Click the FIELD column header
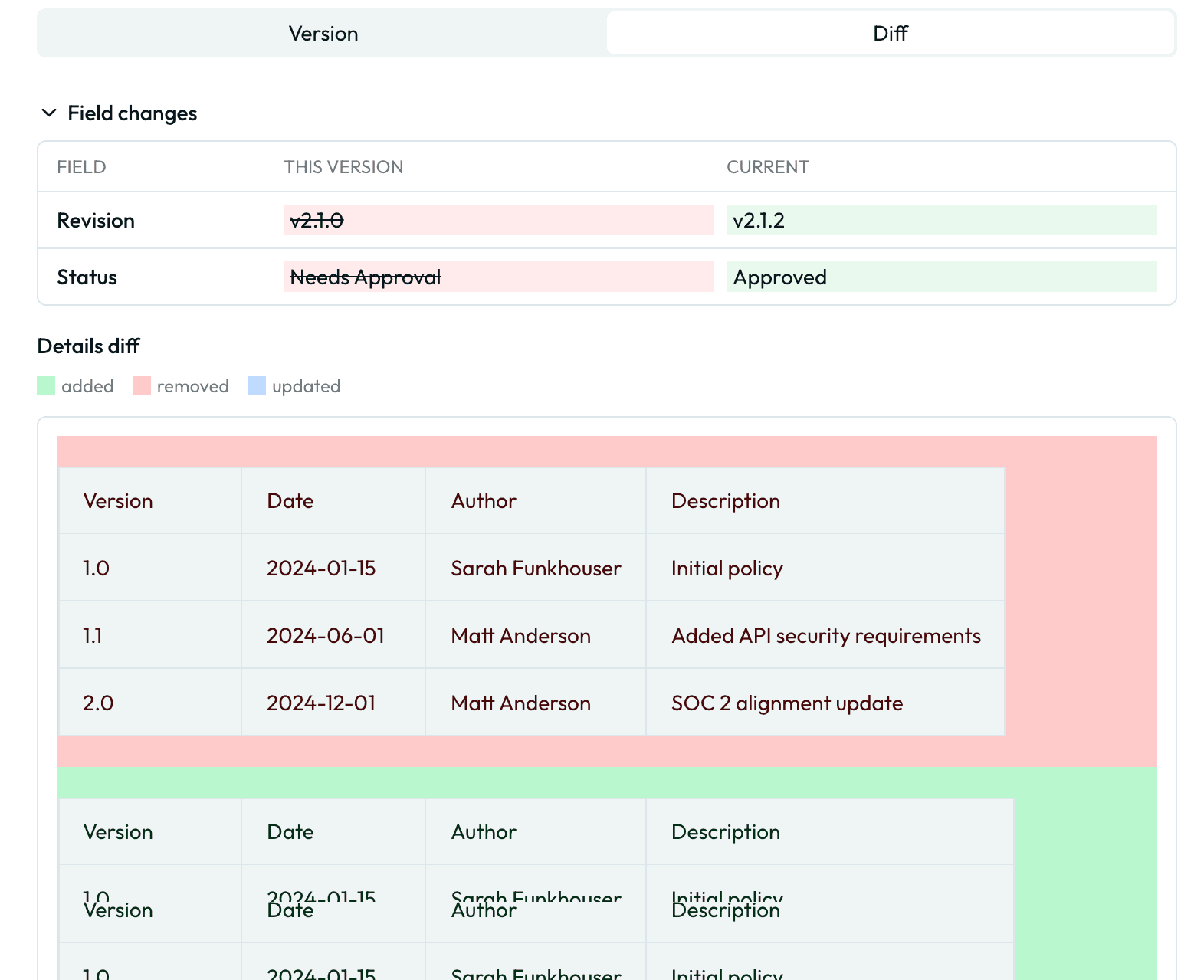The height and width of the screenshot is (980, 1204). pyautogui.click(x=81, y=167)
